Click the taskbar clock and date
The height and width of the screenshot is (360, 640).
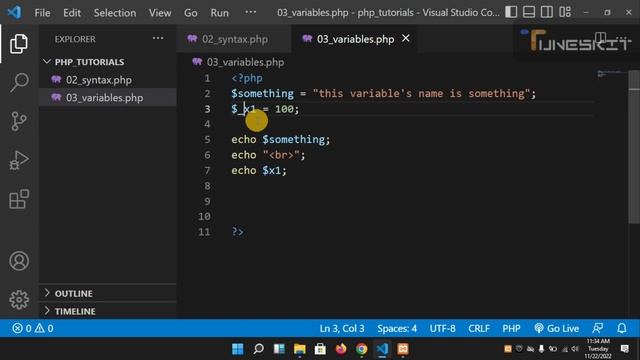click(x=598, y=349)
